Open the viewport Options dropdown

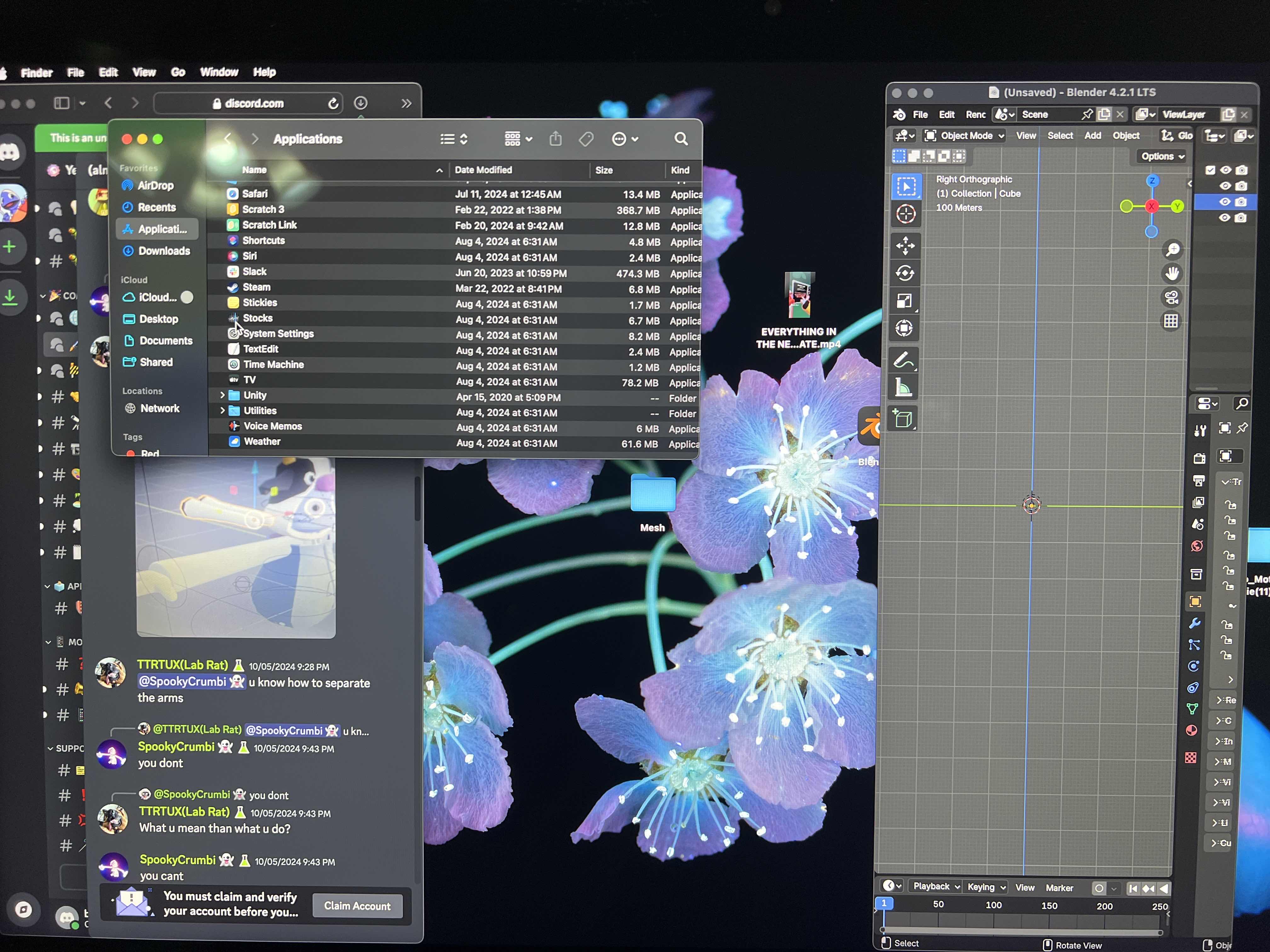[1162, 156]
